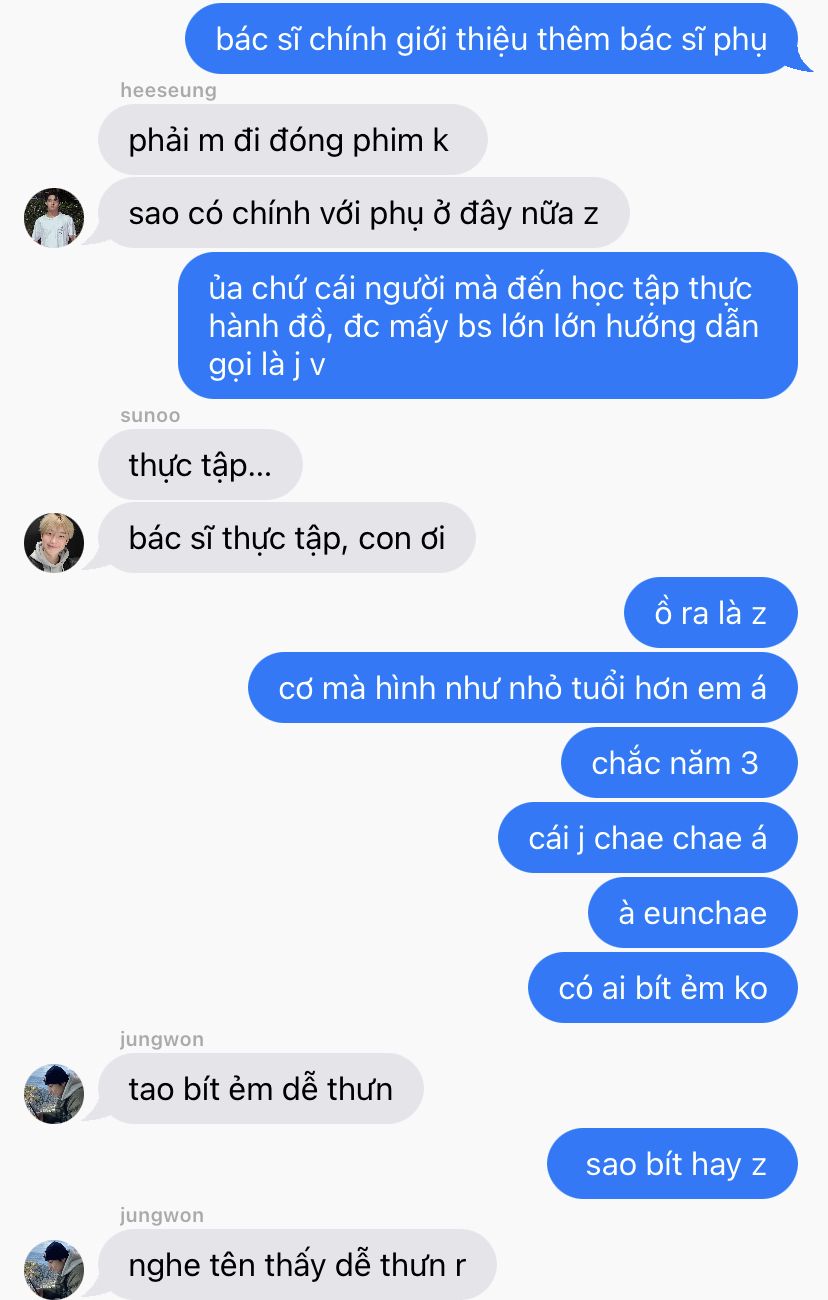The image size is (828, 1300).
Task: Tap heeseung's profile avatar
Action: pos(54,217)
